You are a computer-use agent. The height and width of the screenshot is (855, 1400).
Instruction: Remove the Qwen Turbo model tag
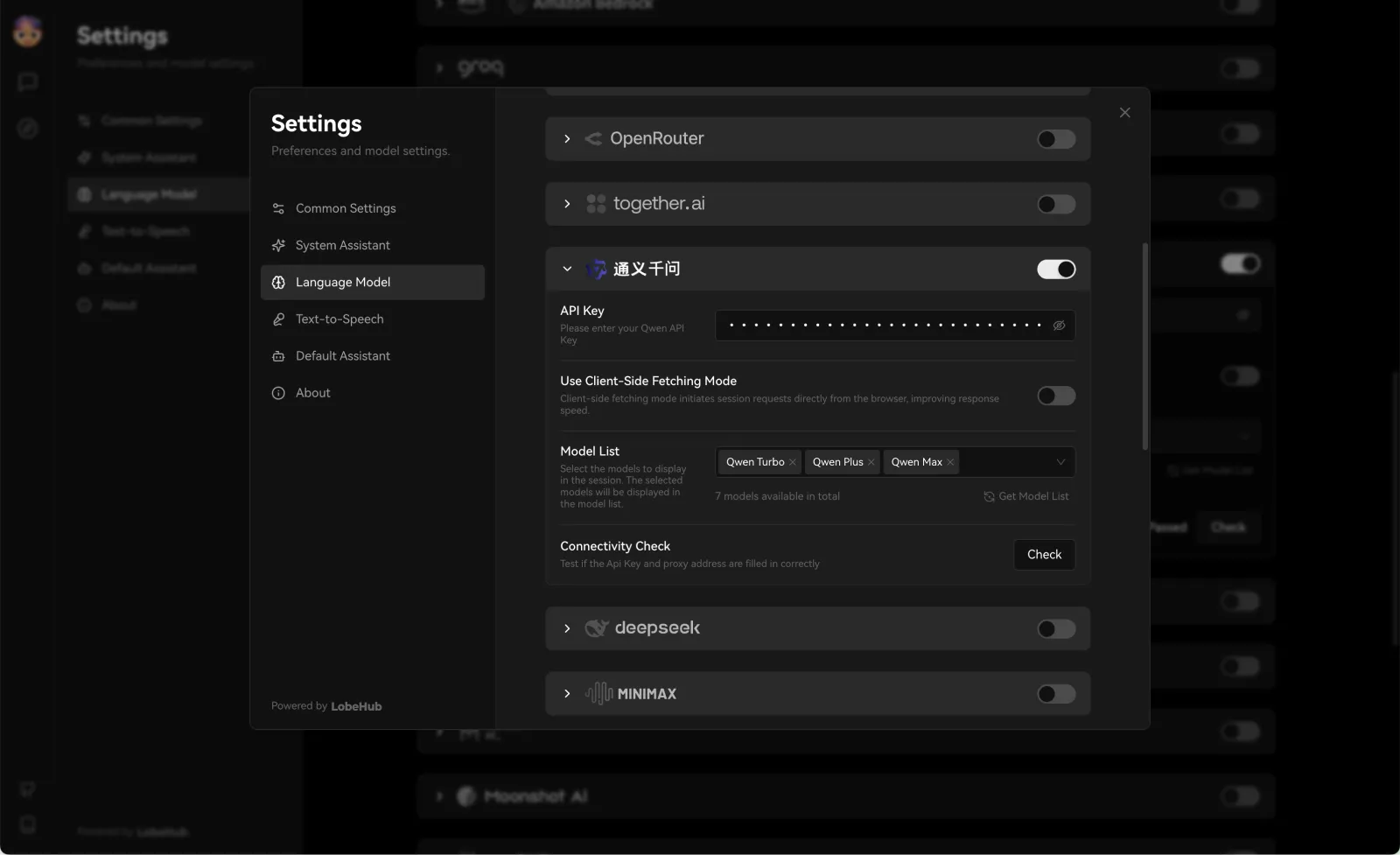(x=792, y=462)
